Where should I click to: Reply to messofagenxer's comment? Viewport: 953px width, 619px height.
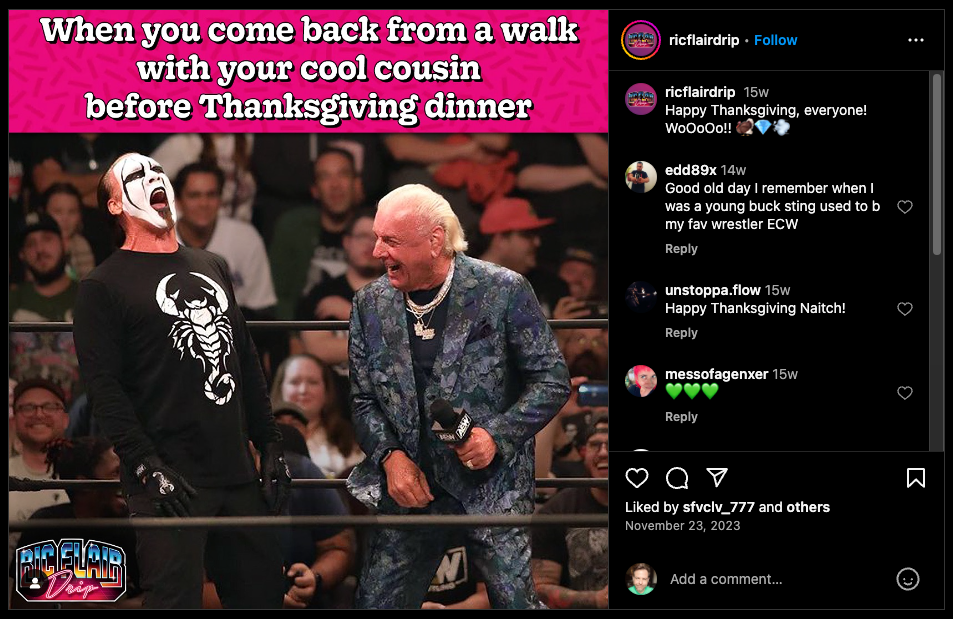681,417
